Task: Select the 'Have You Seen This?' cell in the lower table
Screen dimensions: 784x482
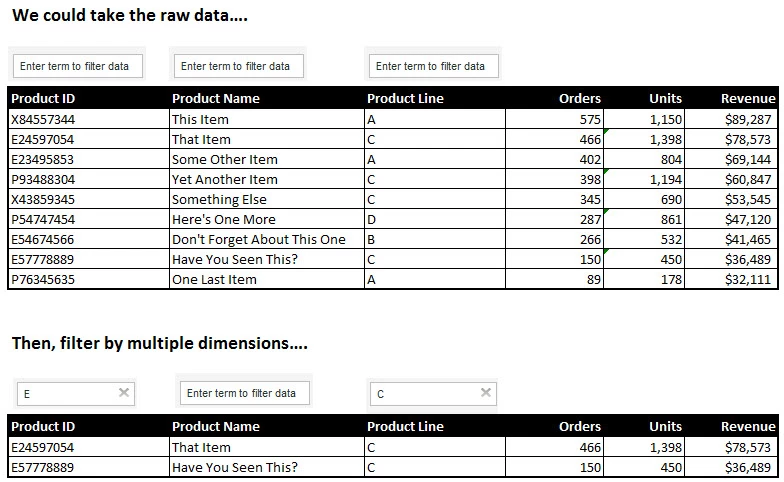Action: tap(267, 468)
